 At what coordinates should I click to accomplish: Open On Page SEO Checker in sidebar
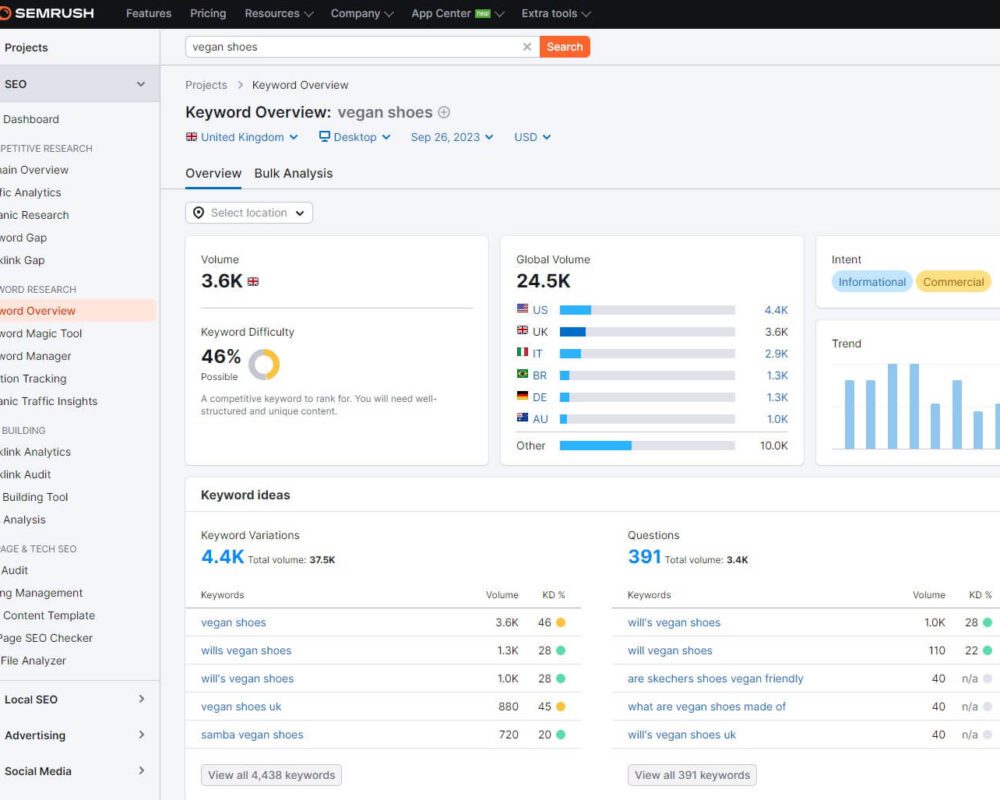tap(46, 638)
